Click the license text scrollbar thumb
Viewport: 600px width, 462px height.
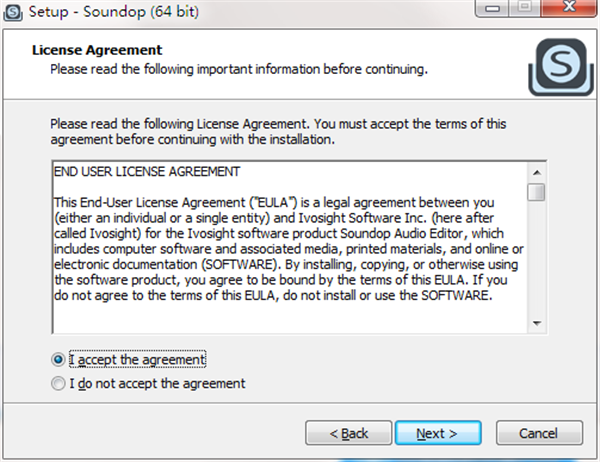(x=537, y=192)
